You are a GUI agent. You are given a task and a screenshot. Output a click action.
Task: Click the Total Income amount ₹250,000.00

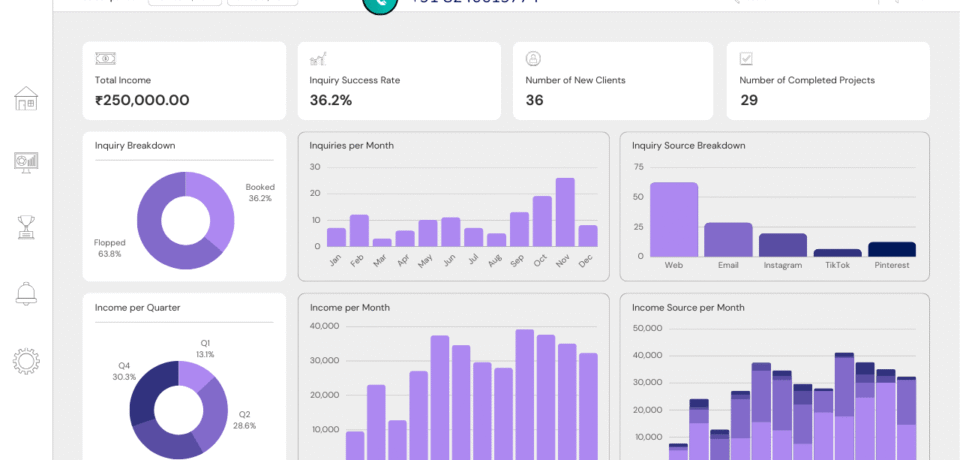tap(142, 100)
